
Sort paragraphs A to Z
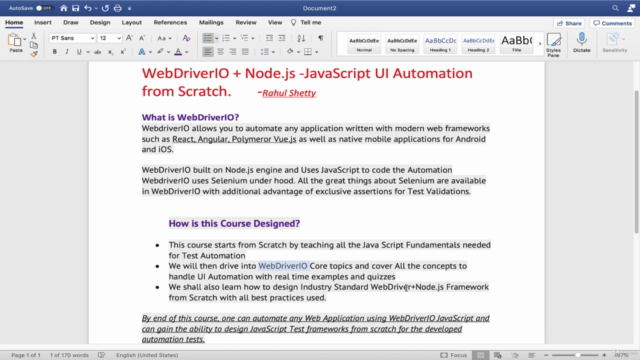[x=301, y=38]
